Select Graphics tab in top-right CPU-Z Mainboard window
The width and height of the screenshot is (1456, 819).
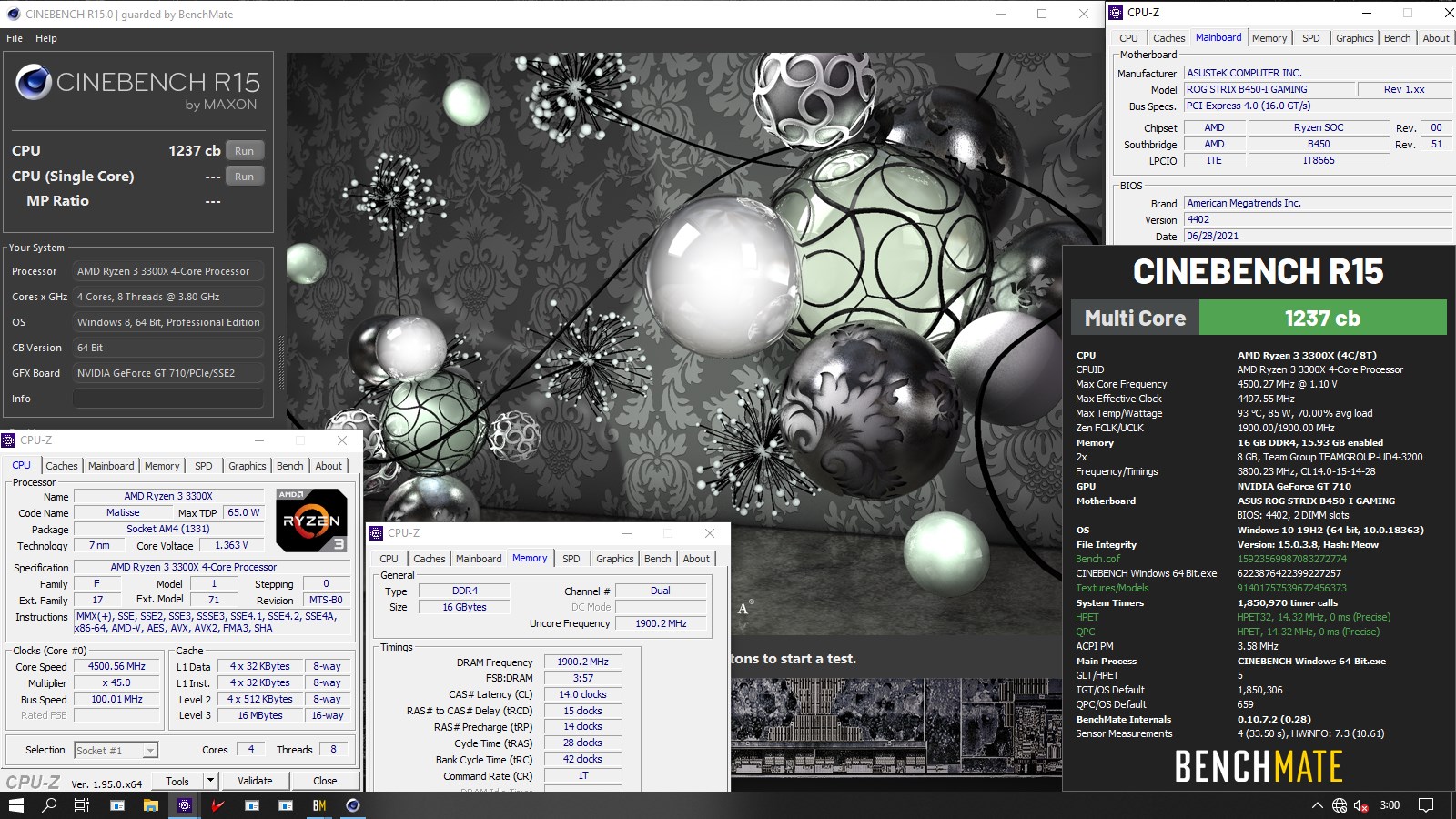point(1355,38)
